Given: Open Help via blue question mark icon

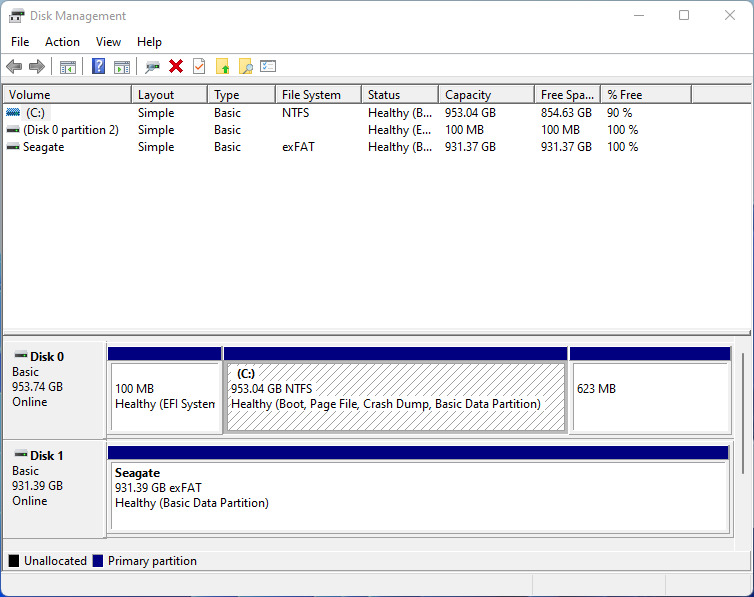Looking at the screenshot, I should 98,66.
